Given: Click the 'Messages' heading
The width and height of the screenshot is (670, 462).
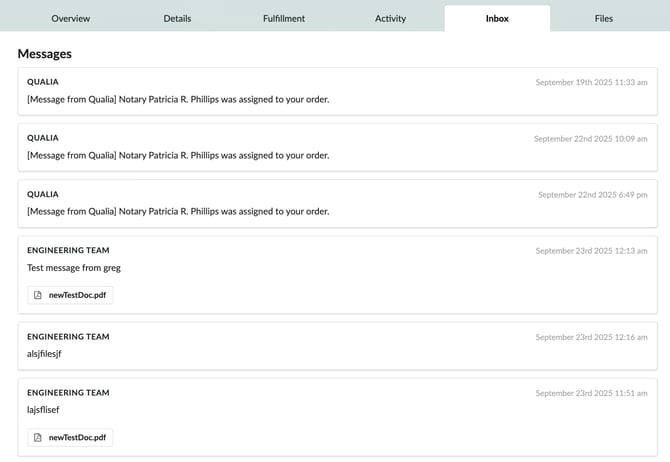Looking at the screenshot, I should [44, 53].
